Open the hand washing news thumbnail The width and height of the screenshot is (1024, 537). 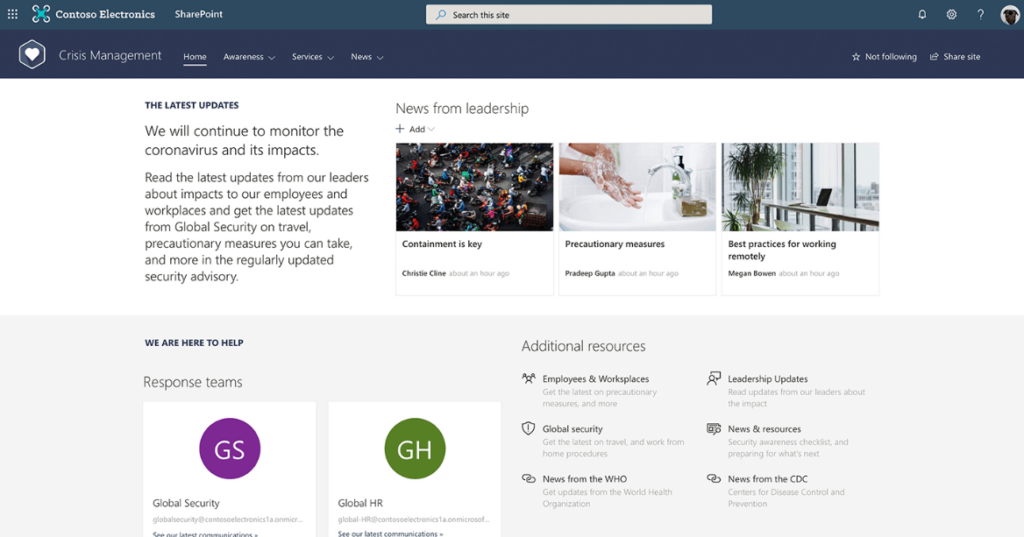(x=637, y=187)
